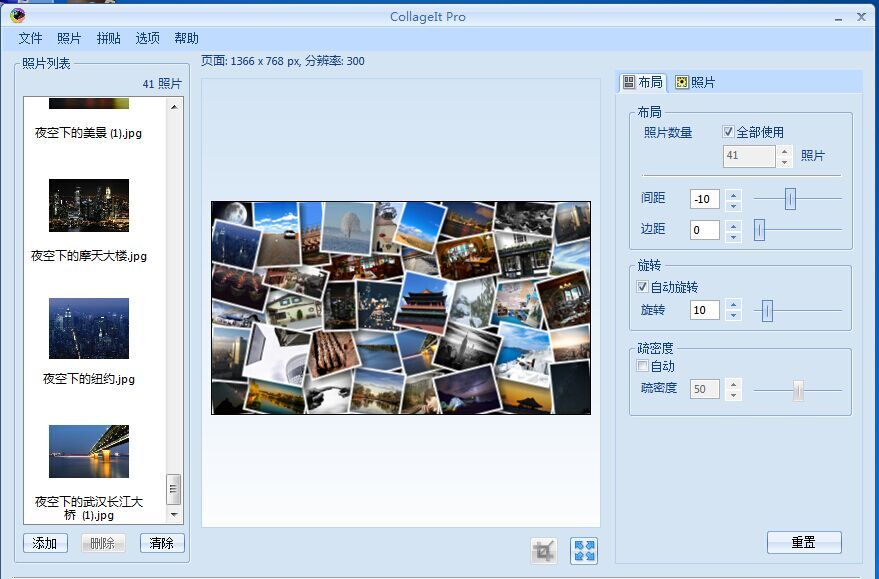Click the 清除 button
Viewport: 879px width, 579px height.
[161, 543]
